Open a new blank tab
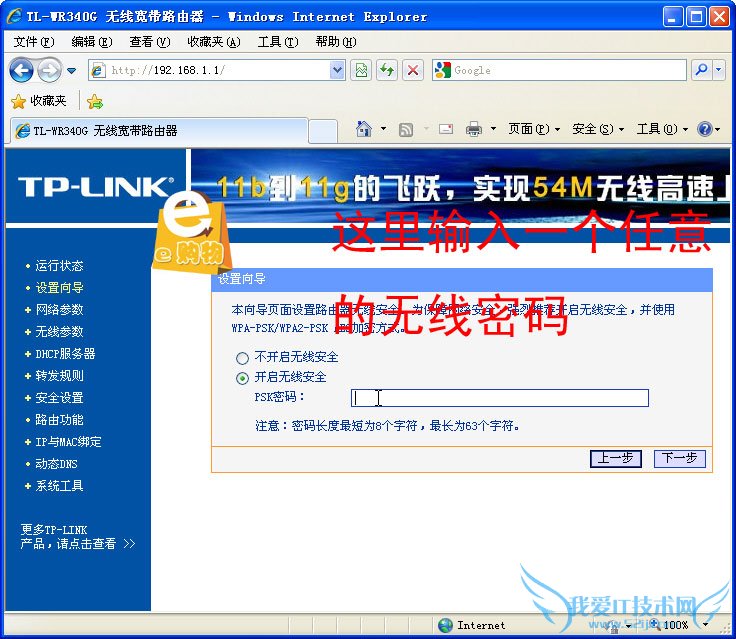 point(323,131)
